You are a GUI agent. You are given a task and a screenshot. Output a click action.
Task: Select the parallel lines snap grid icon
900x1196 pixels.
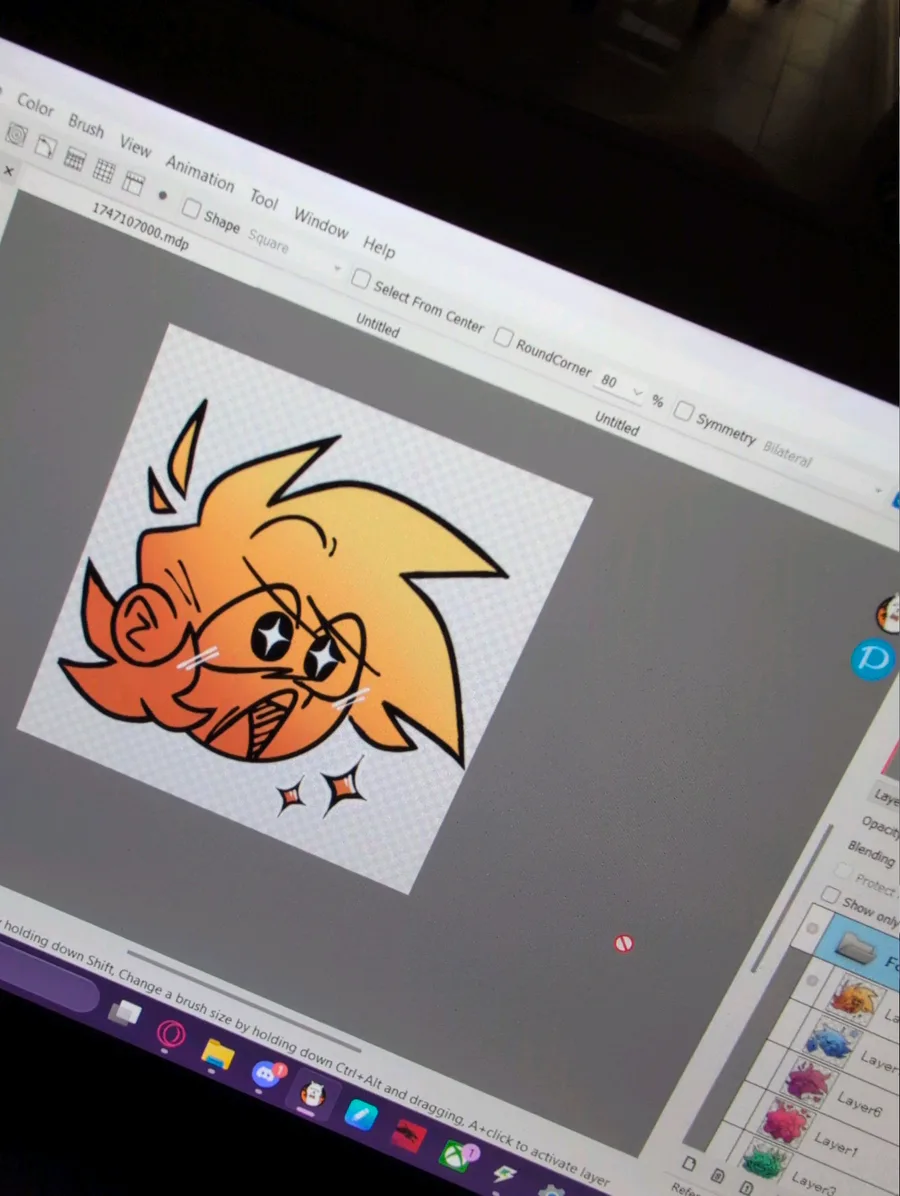(75, 159)
